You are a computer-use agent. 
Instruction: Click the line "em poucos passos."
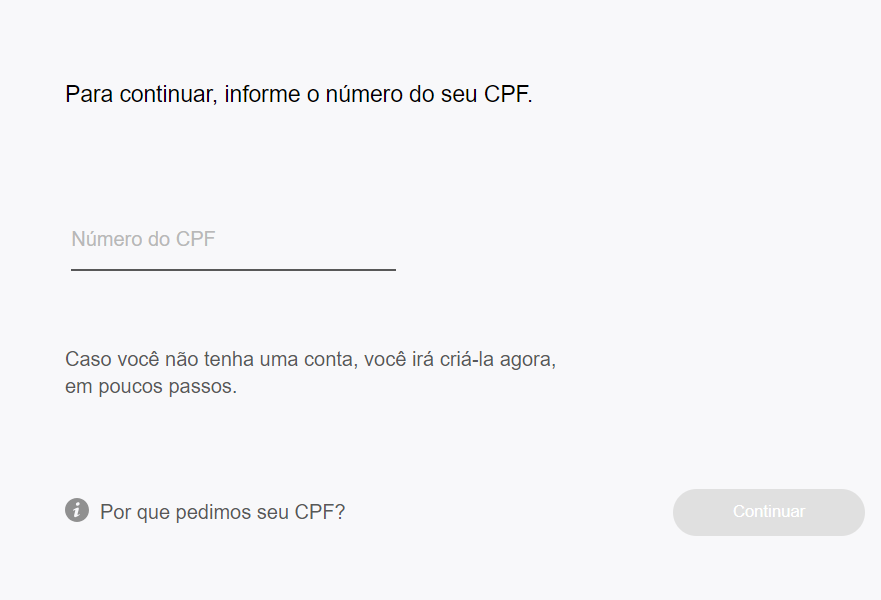point(151,387)
